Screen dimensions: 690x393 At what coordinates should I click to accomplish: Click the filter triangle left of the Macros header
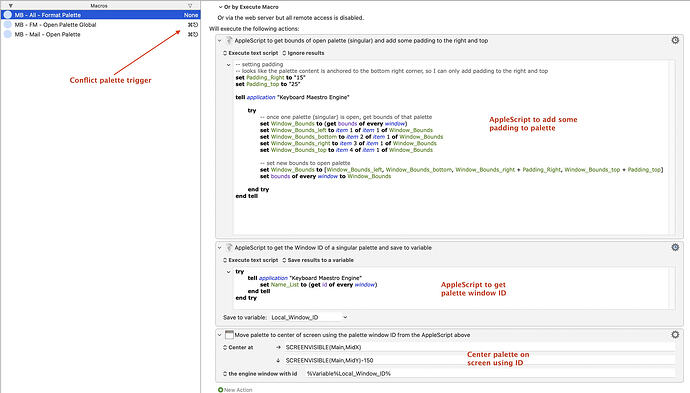click(11, 6)
